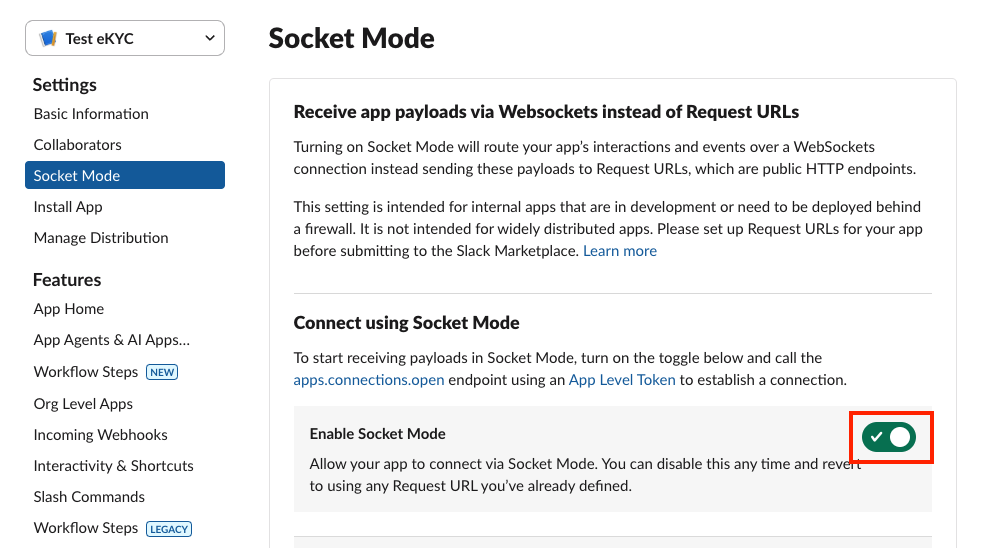The height and width of the screenshot is (548, 991).
Task: Select Socket Mode in the sidebar
Action: [77, 176]
